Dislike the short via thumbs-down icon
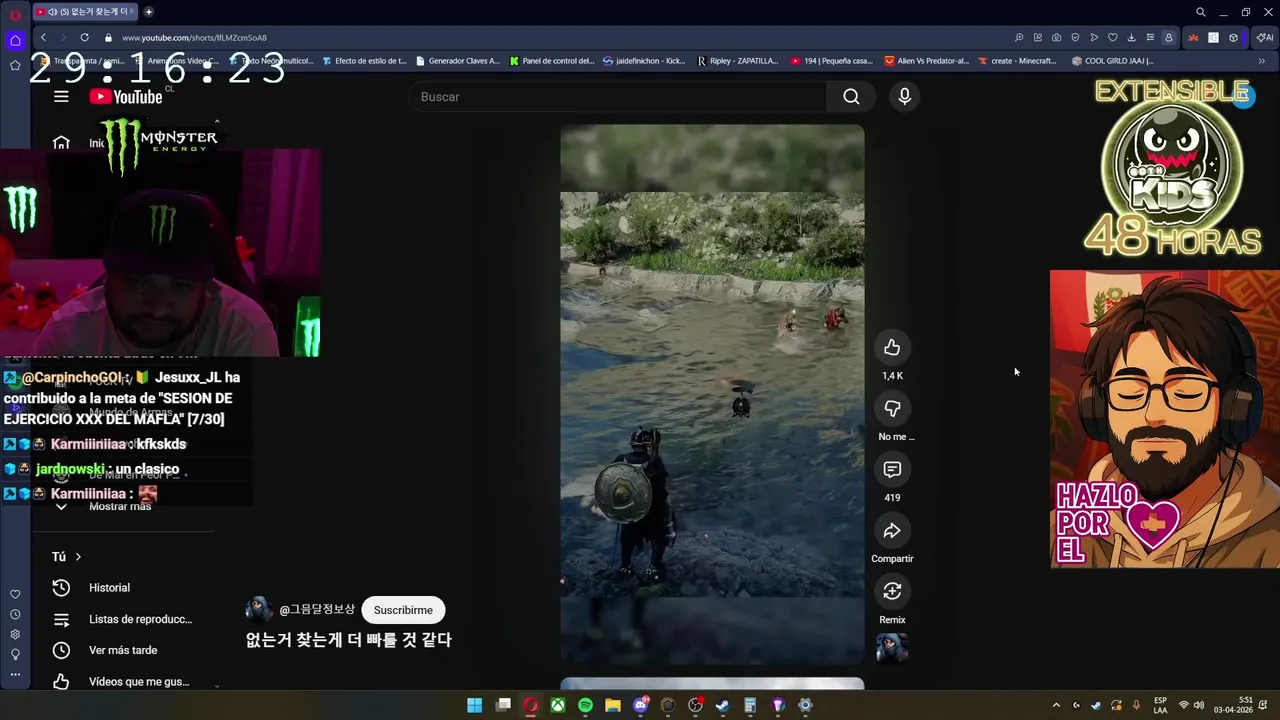1280x720 pixels. click(892, 409)
